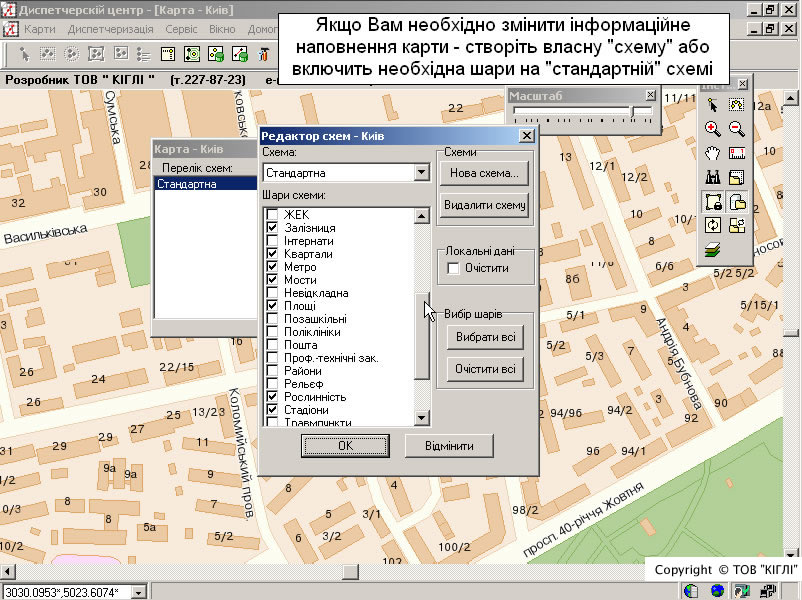
Task: Click the list-with-bullets toolbar icon
Action: 144,54
